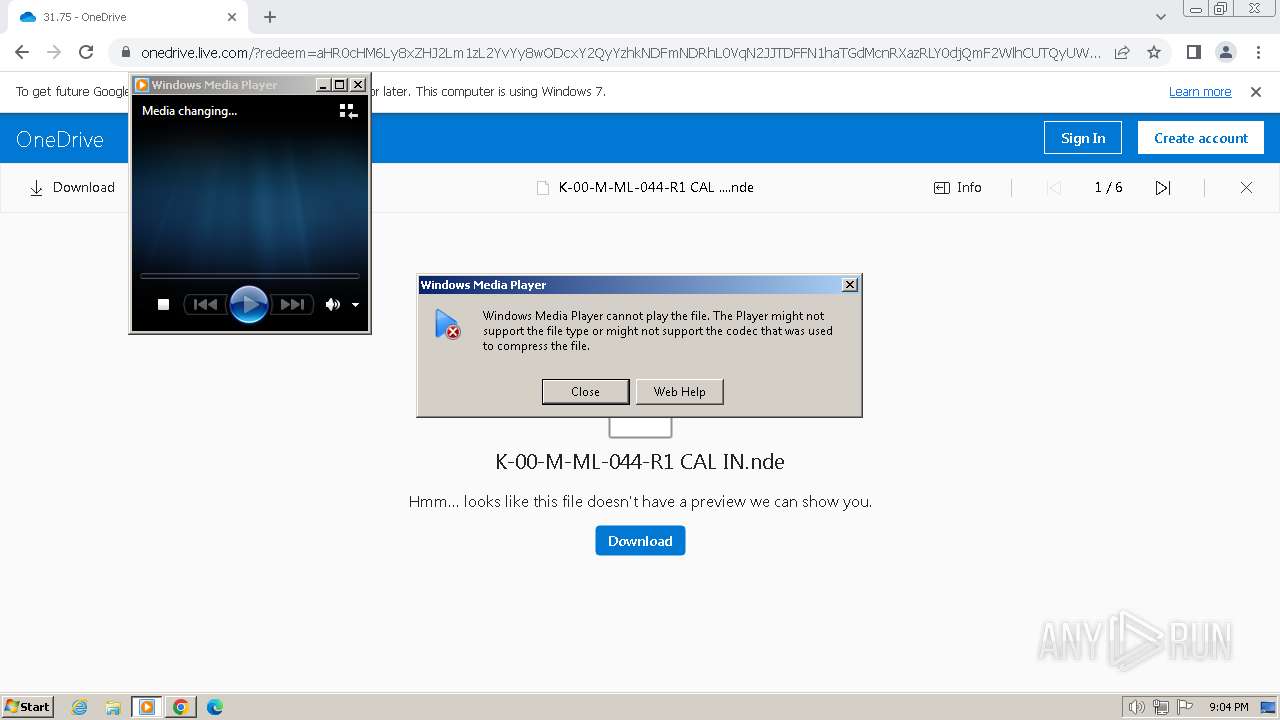The height and width of the screenshot is (720, 1280).
Task: Open Web Help for the playback error
Action: coord(679,392)
